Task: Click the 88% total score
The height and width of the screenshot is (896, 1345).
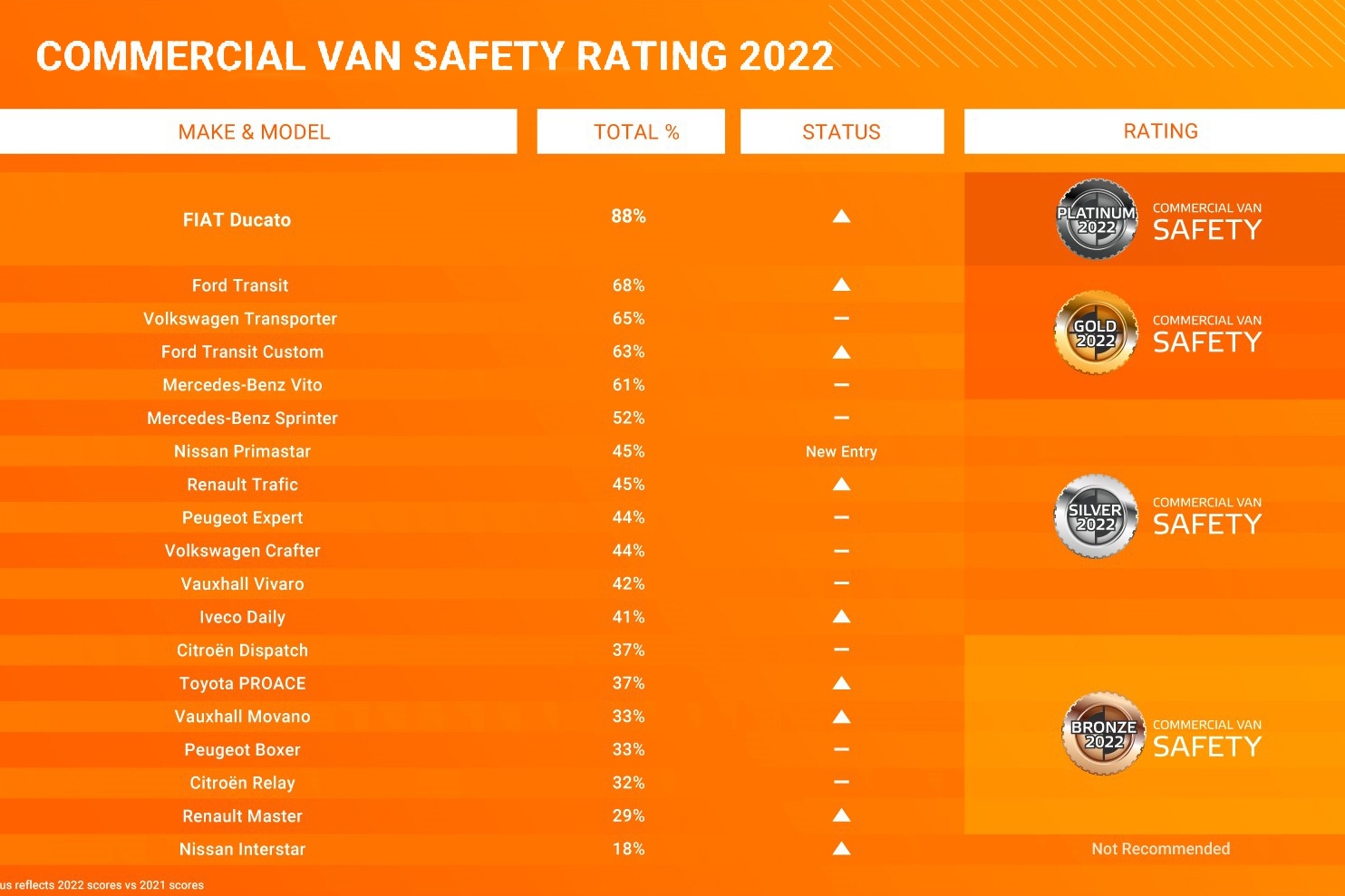Action: (628, 217)
